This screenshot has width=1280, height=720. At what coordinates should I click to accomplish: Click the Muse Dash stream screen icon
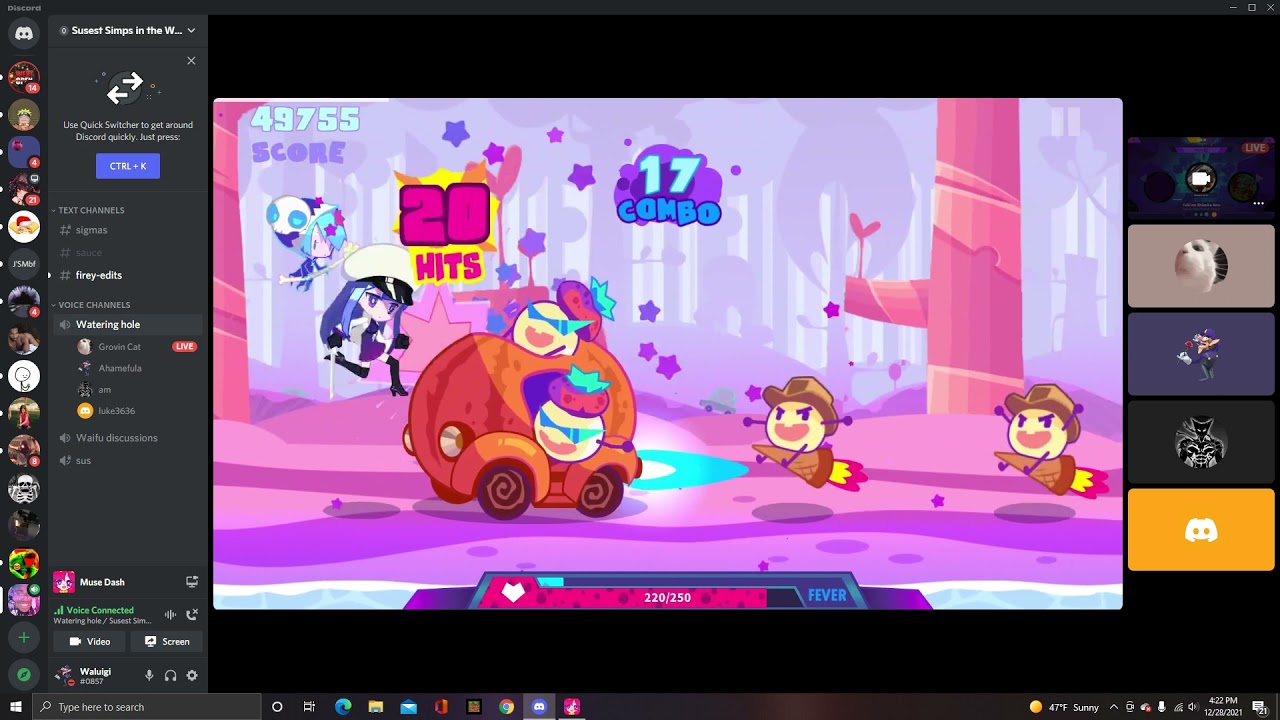point(192,581)
